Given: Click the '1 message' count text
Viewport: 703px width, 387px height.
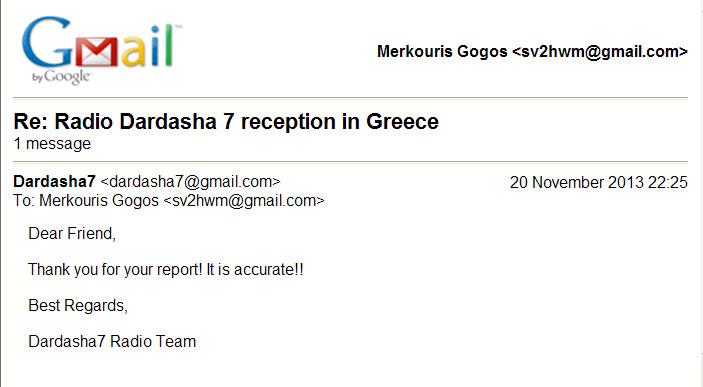Looking at the screenshot, I should coord(52,144).
